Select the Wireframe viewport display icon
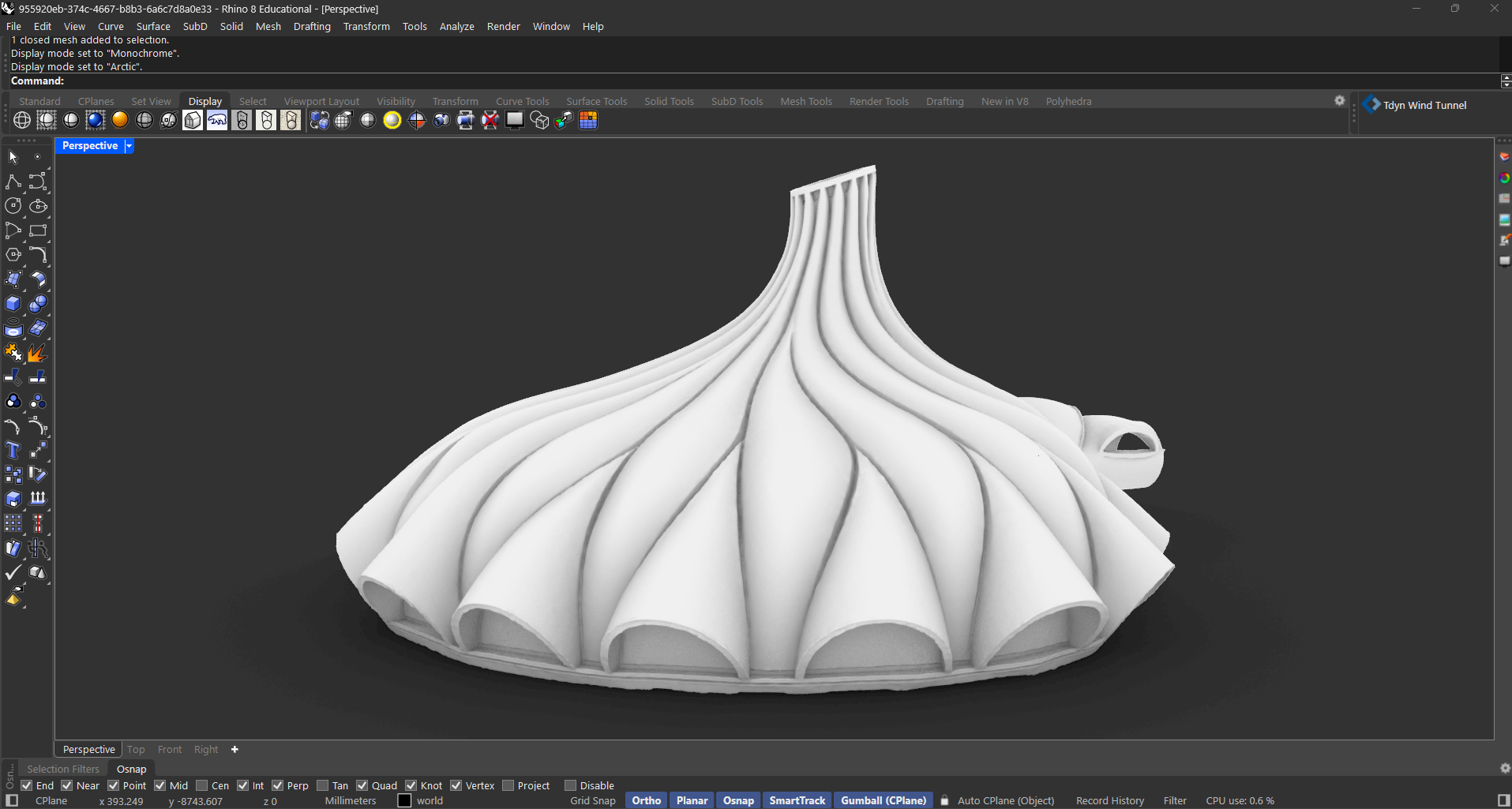This screenshot has width=1512, height=809. 22,120
